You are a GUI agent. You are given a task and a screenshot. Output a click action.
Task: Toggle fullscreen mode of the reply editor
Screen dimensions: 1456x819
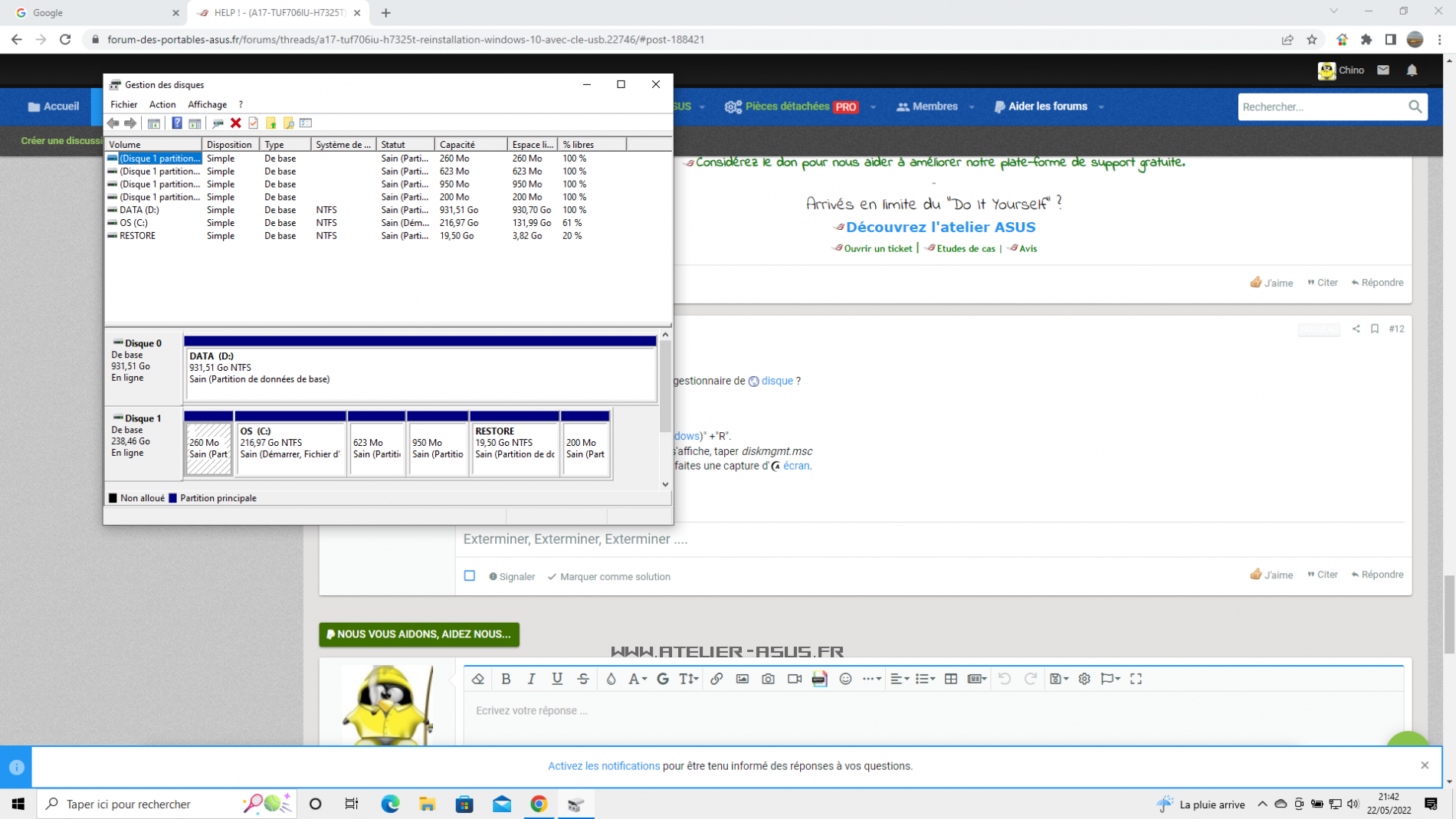(x=1136, y=679)
